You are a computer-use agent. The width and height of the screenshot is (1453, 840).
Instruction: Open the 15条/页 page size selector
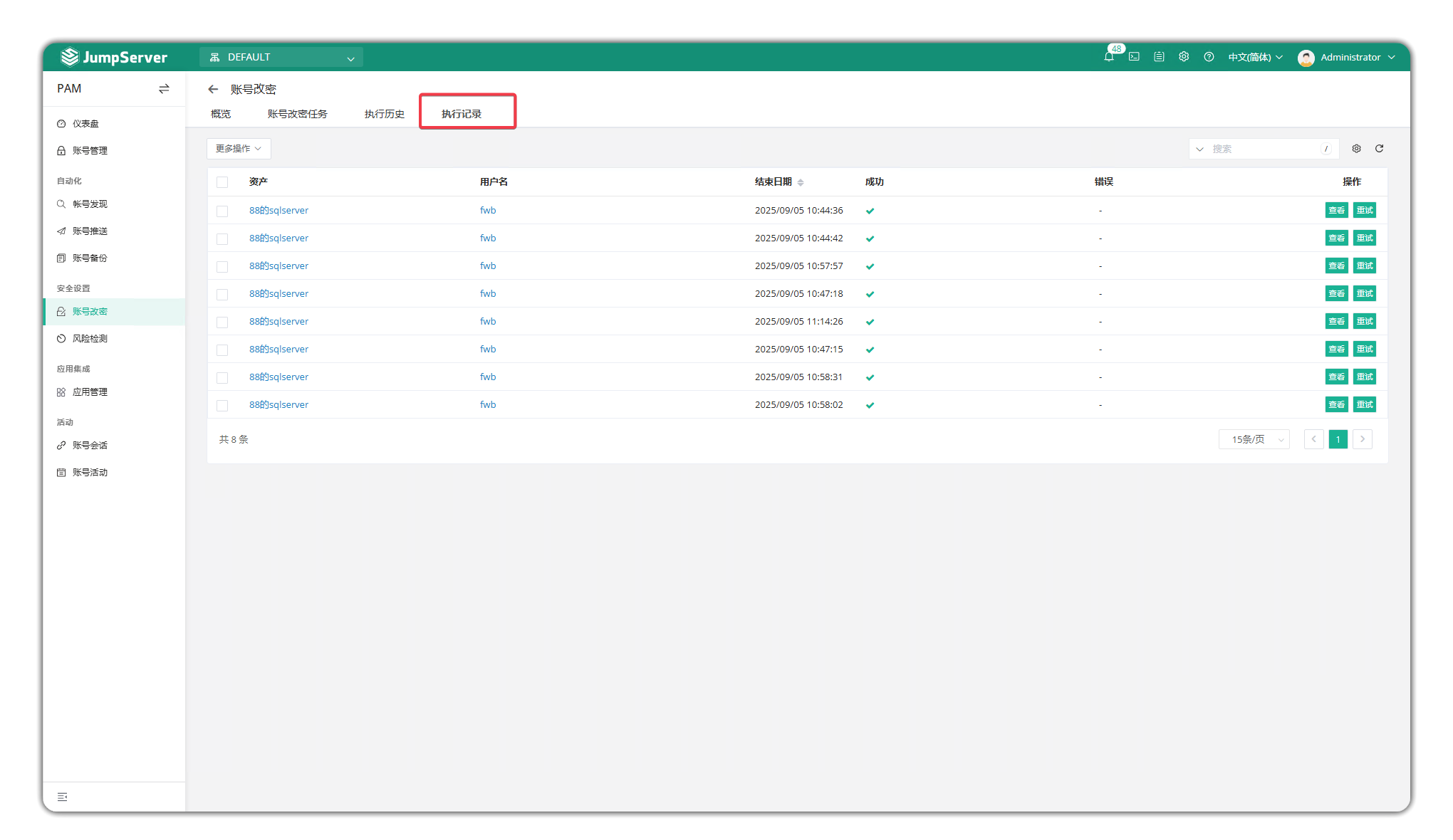click(1254, 440)
